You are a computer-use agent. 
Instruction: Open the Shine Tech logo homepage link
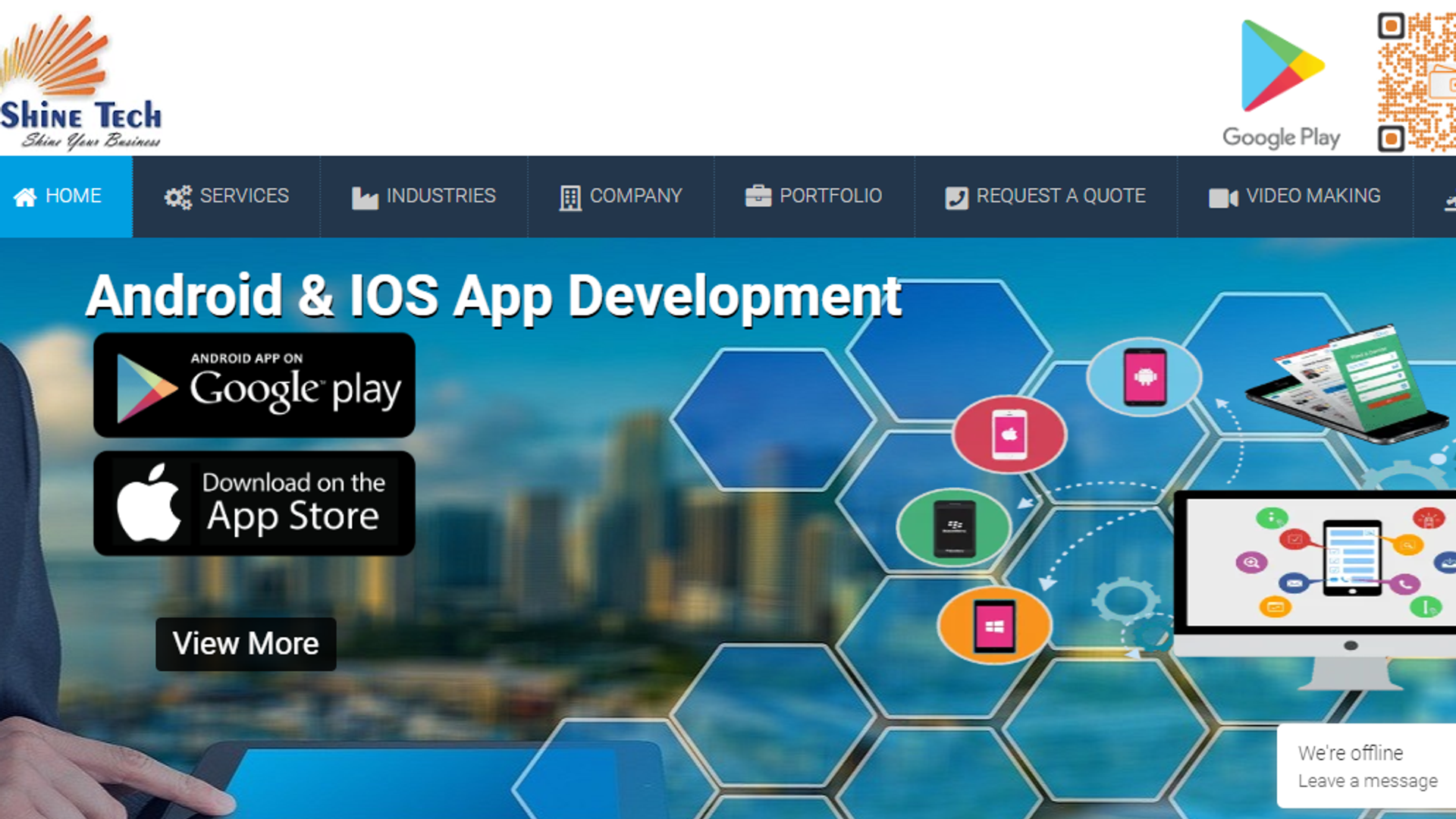click(80, 80)
